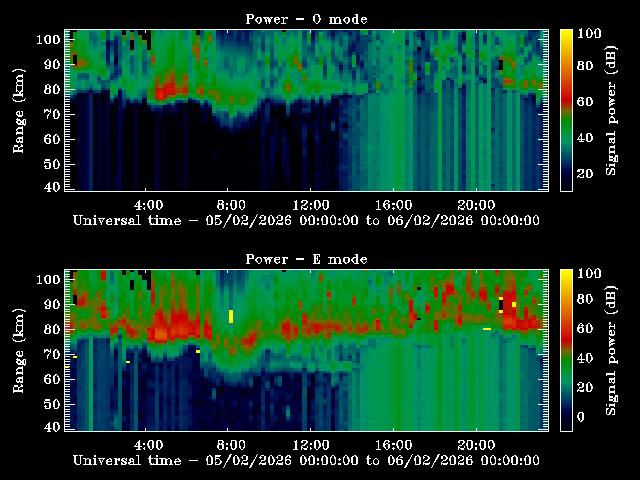Image resolution: width=640 pixels, height=480 pixels.
Task: Select the 16:00 tick on E mode time axis
Action: (x=394, y=430)
